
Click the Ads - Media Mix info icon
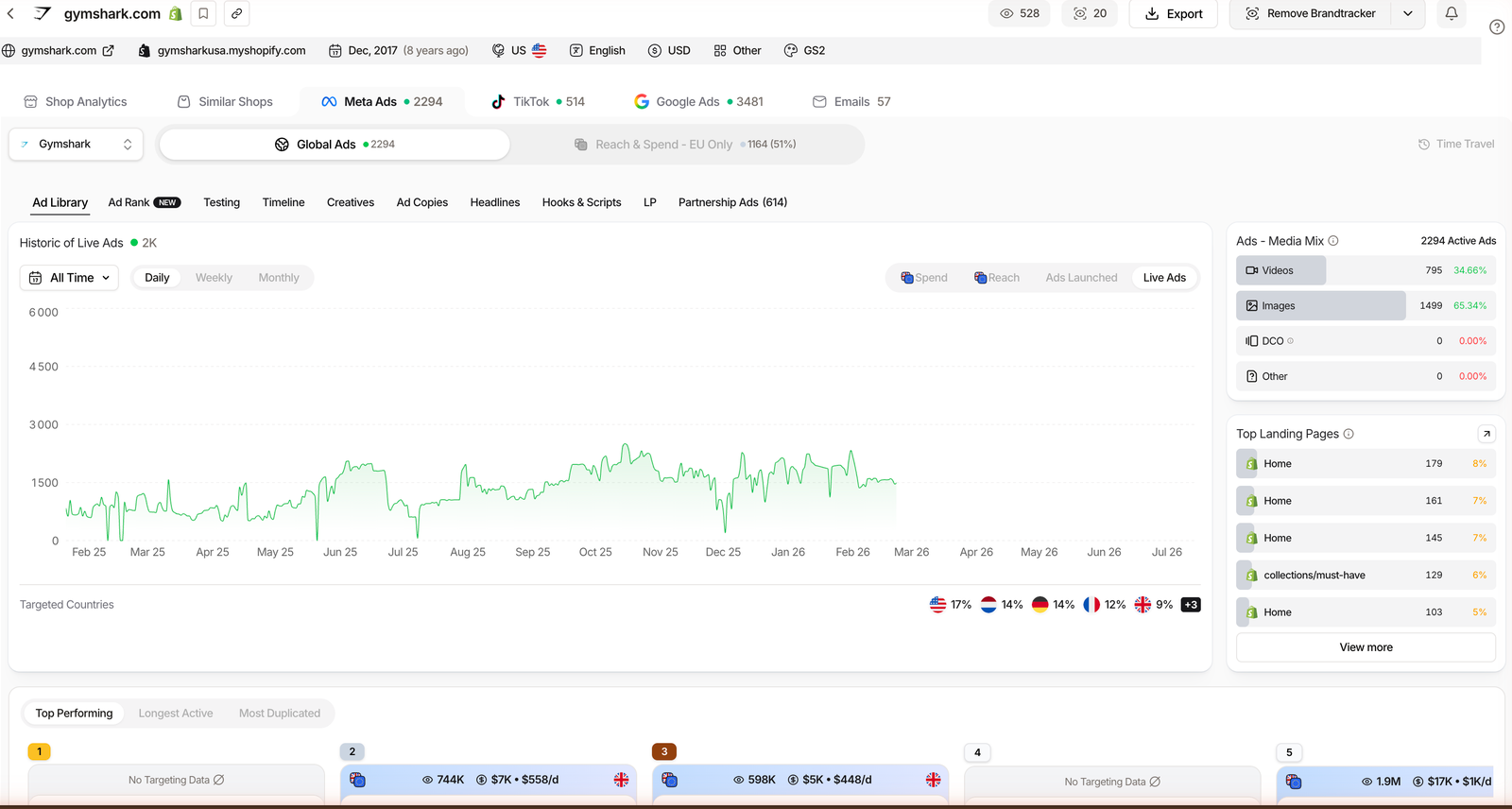(1333, 241)
